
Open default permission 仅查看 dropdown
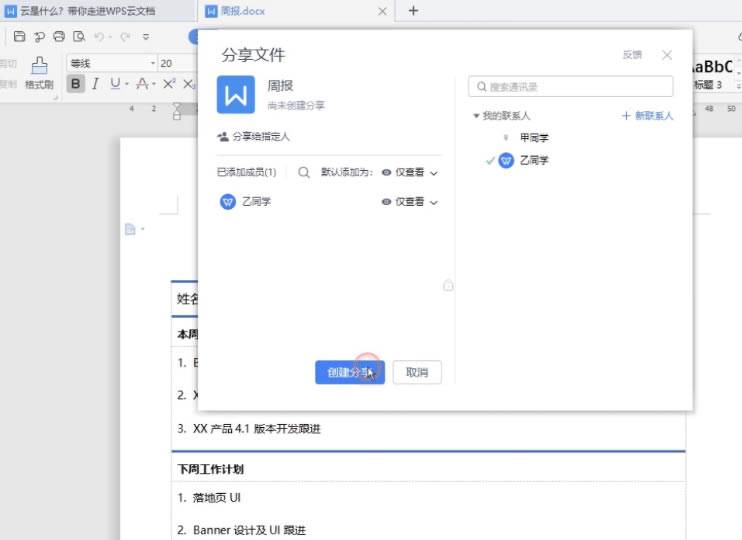pyautogui.click(x=410, y=172)
